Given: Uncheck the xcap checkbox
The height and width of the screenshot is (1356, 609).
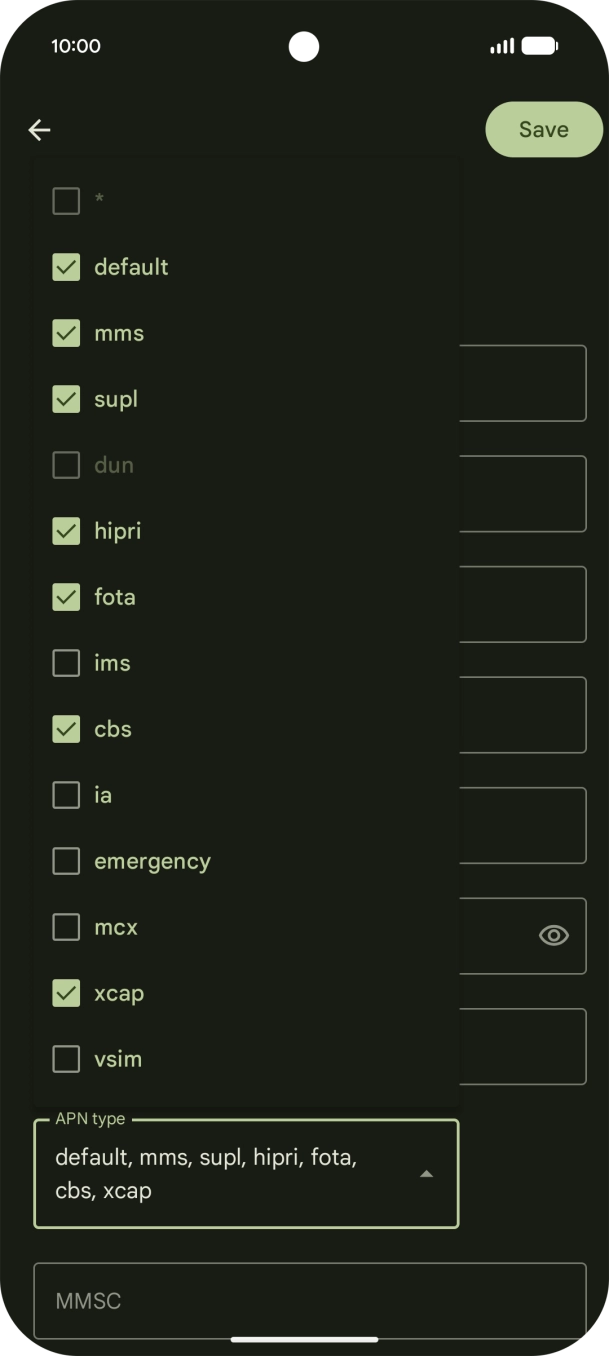Looking at the screenshot, I should tap(66, 993).
